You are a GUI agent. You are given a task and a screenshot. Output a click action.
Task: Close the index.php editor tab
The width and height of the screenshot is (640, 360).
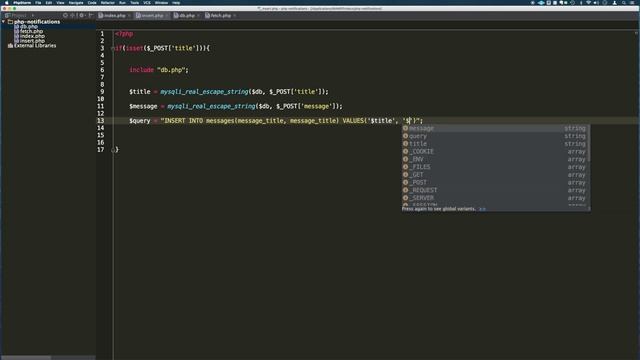point(129,16)
